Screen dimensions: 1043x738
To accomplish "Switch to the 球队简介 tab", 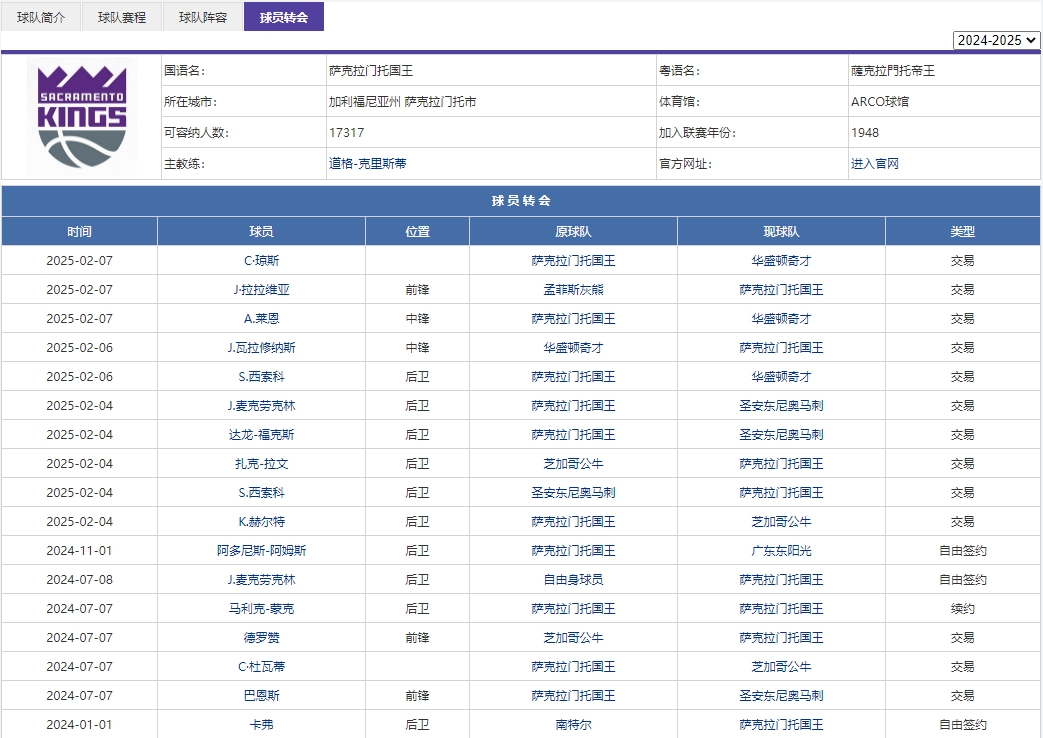I will (40, 16).
